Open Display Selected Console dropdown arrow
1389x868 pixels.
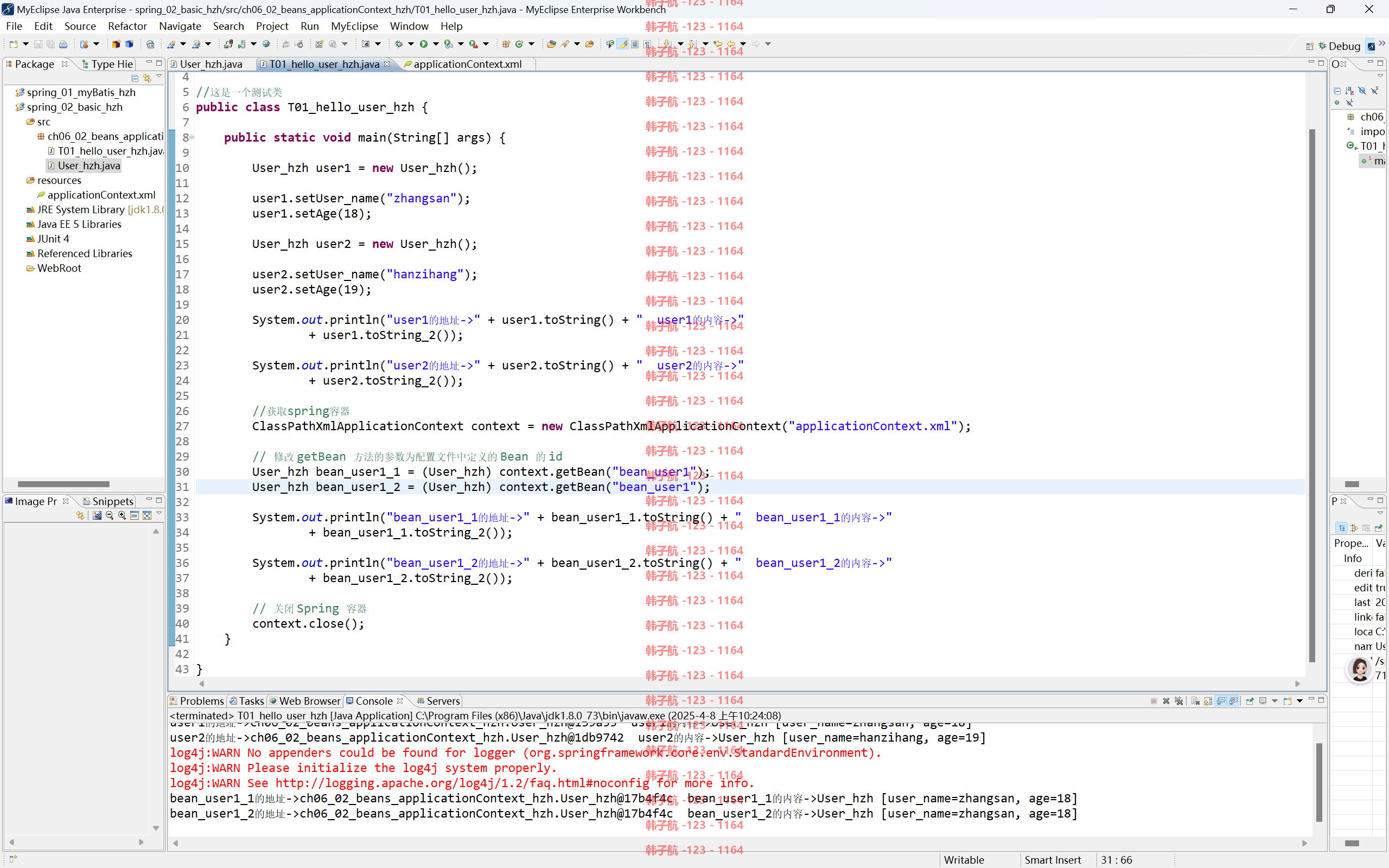coord(1275,701)
